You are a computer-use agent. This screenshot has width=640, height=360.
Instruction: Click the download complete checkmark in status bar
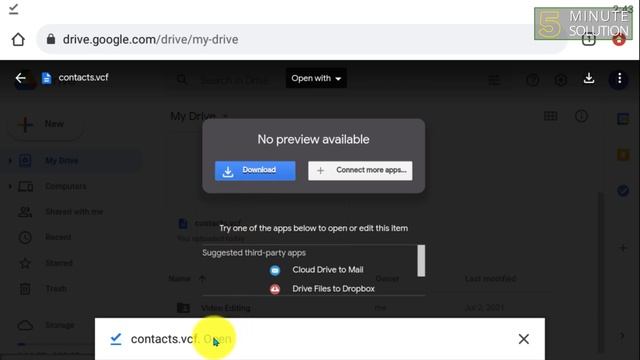pyautogui.click(x=13, y=9)
